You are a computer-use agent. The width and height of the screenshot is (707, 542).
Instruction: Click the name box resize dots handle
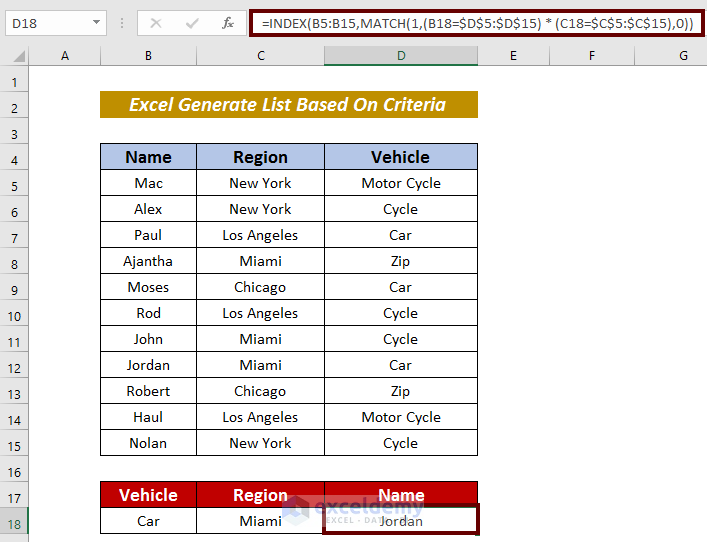click(x=121, y=22)
